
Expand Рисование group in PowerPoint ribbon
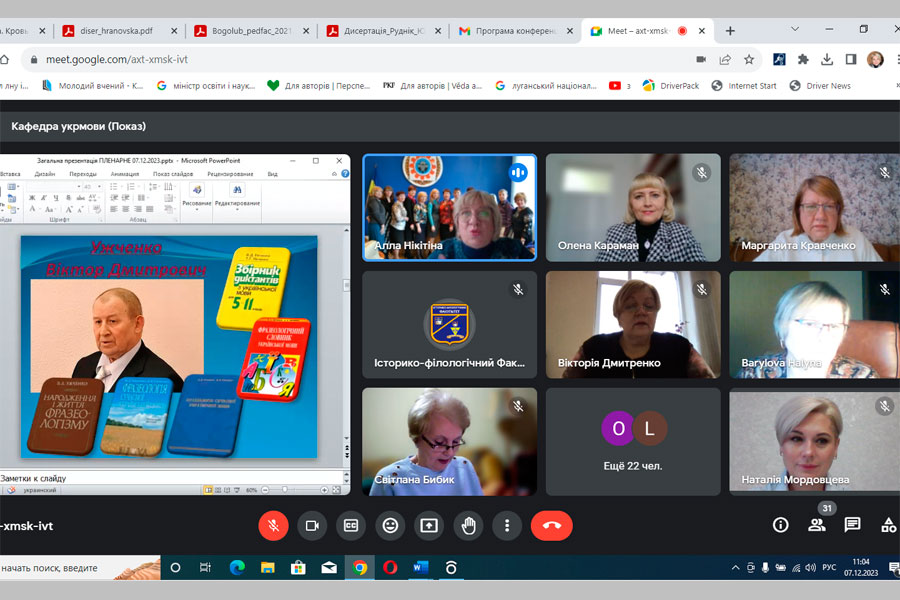pos(197,195)
